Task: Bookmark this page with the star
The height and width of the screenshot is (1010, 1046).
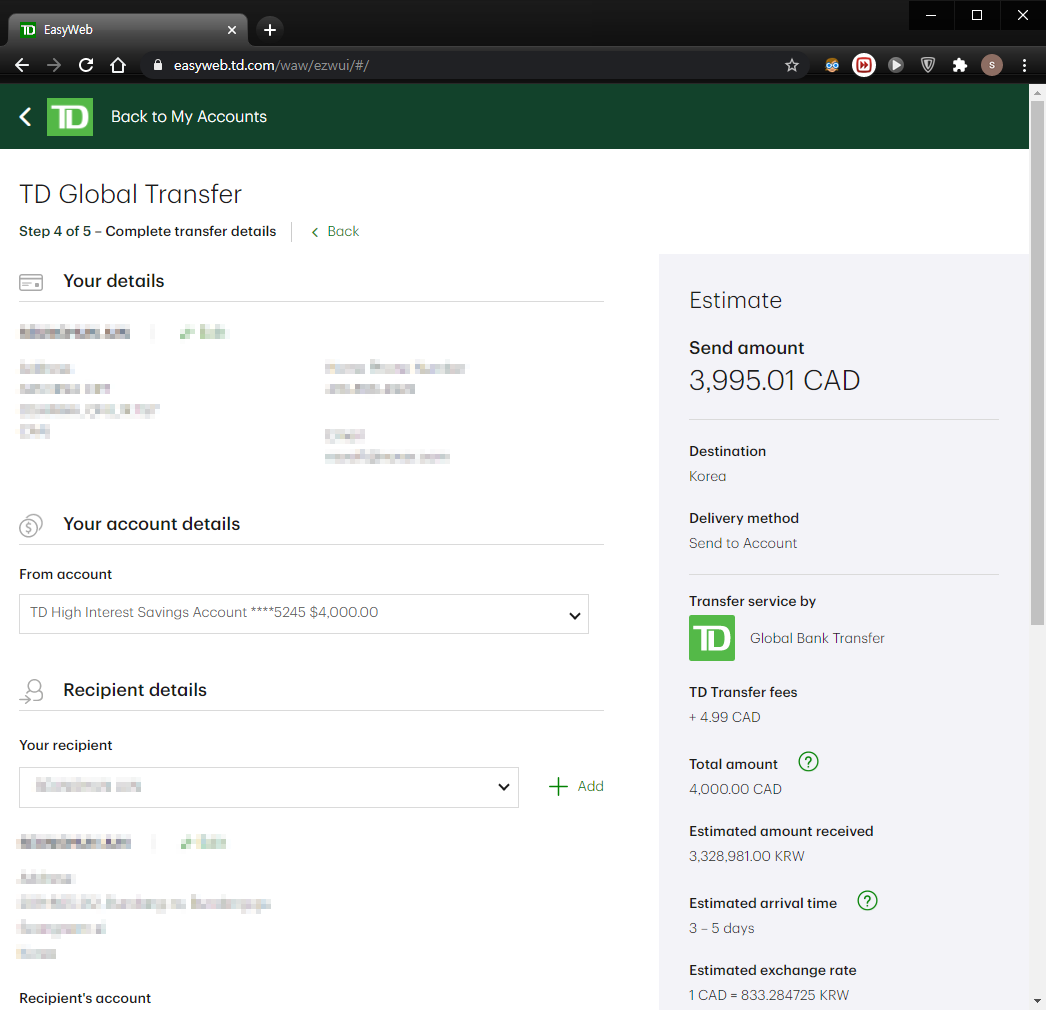Action: point(792,65)
